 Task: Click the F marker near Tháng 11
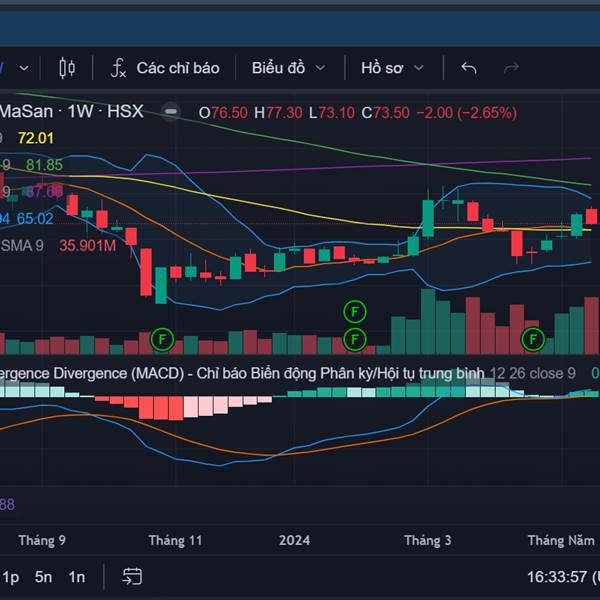162,339
